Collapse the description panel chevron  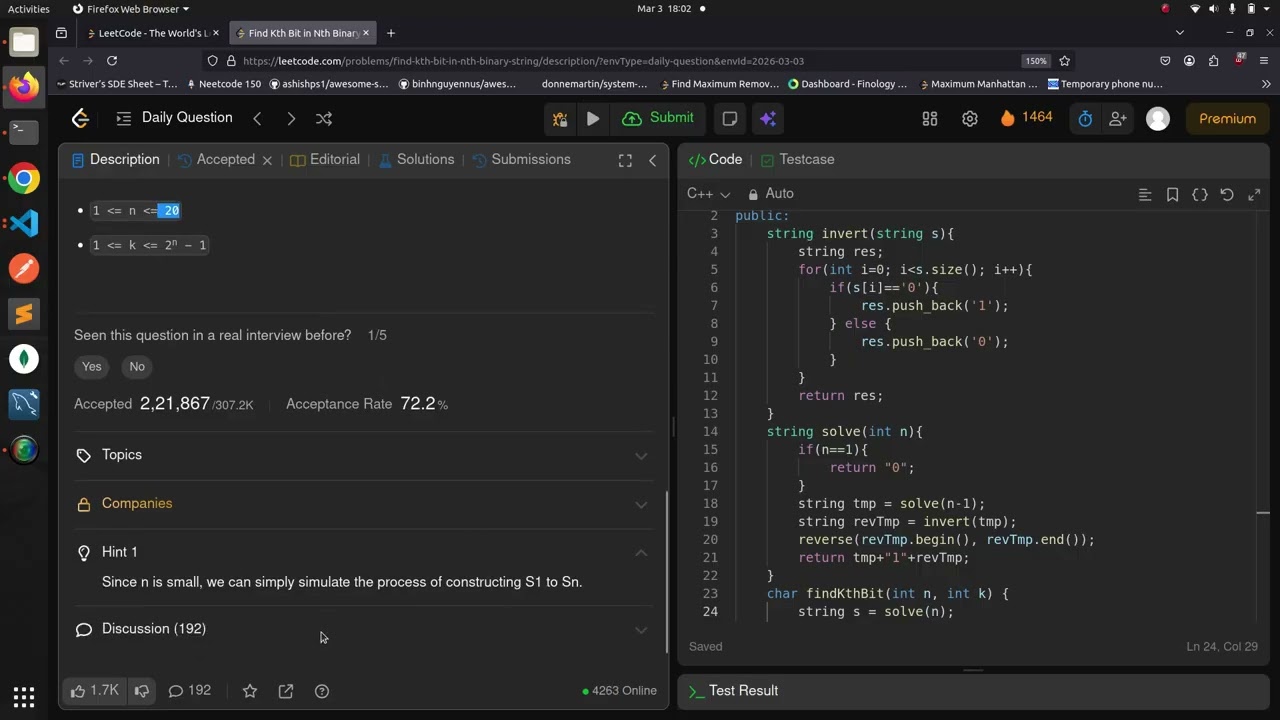(653, 160)
